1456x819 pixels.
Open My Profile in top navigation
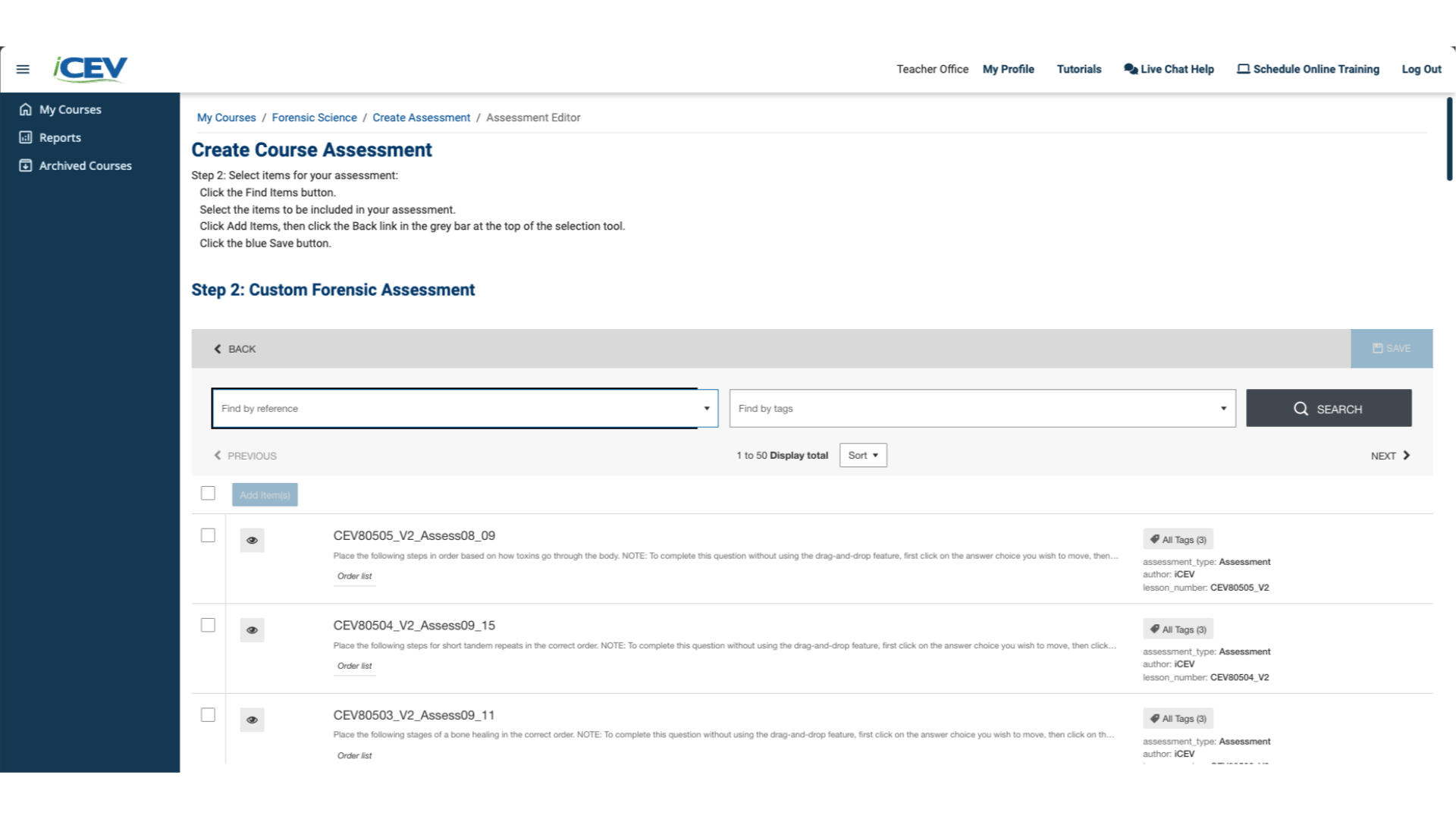tap(1008, 69)
